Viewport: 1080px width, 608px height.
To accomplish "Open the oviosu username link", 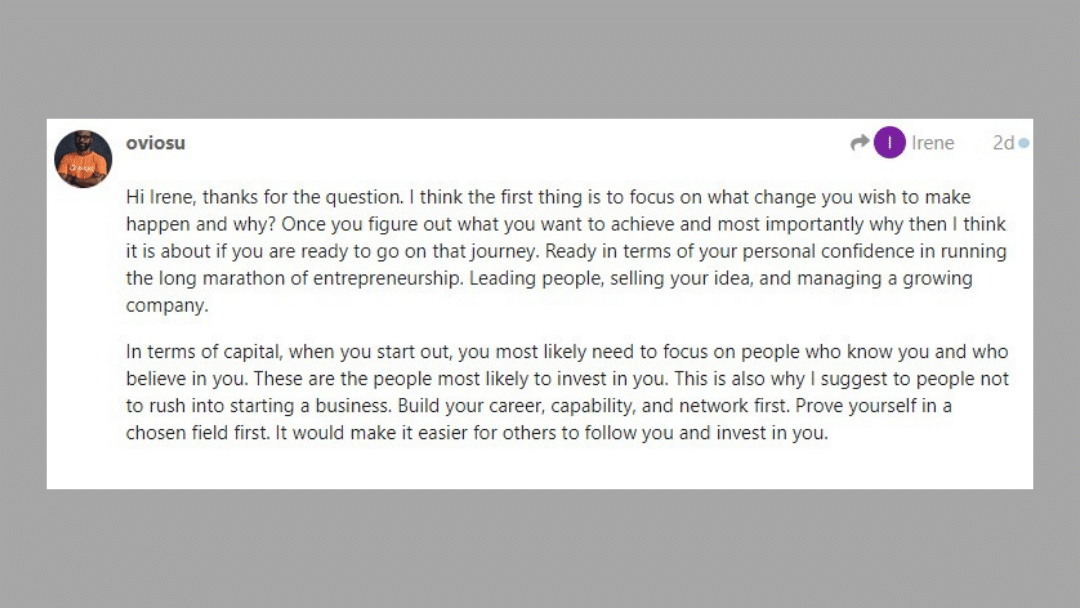I will [x=156, y=143].
